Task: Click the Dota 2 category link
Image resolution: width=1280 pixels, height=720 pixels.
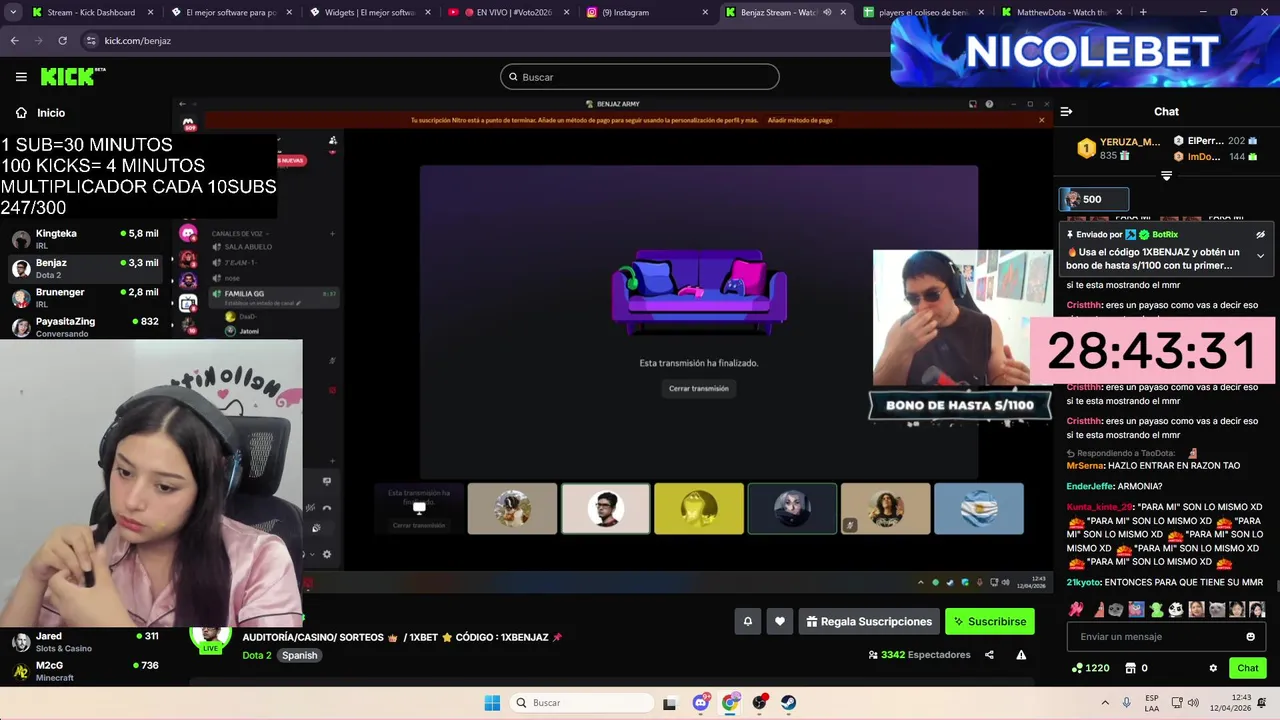Action: (x=257, y=656)
